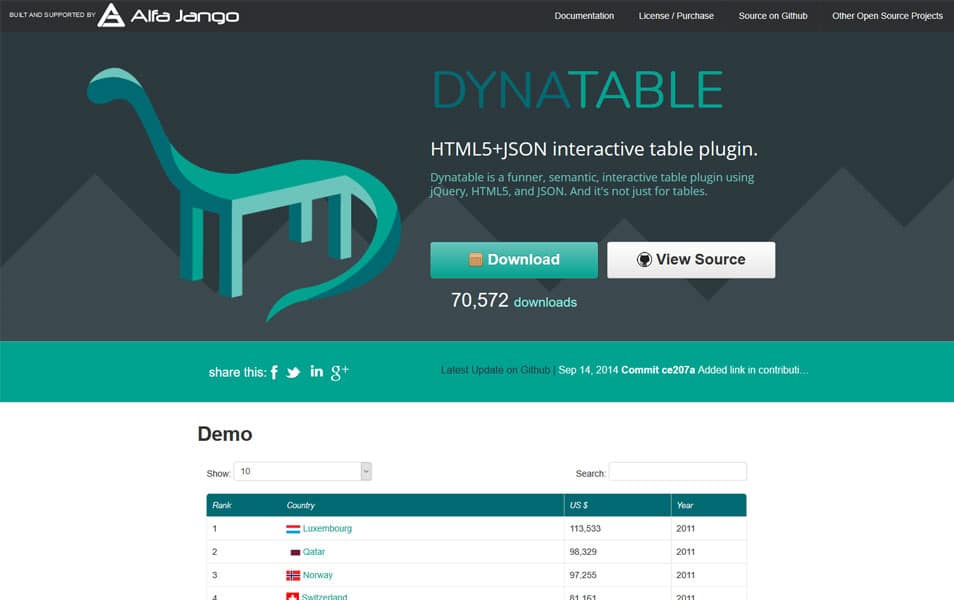Click the dinosaur mascot illustration
This screenshot has width=954, height=600.
243,194
